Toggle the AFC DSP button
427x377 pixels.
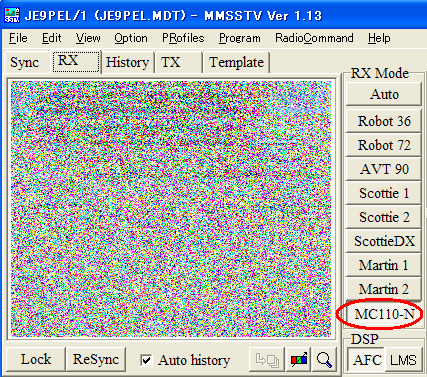click(367, 360)
